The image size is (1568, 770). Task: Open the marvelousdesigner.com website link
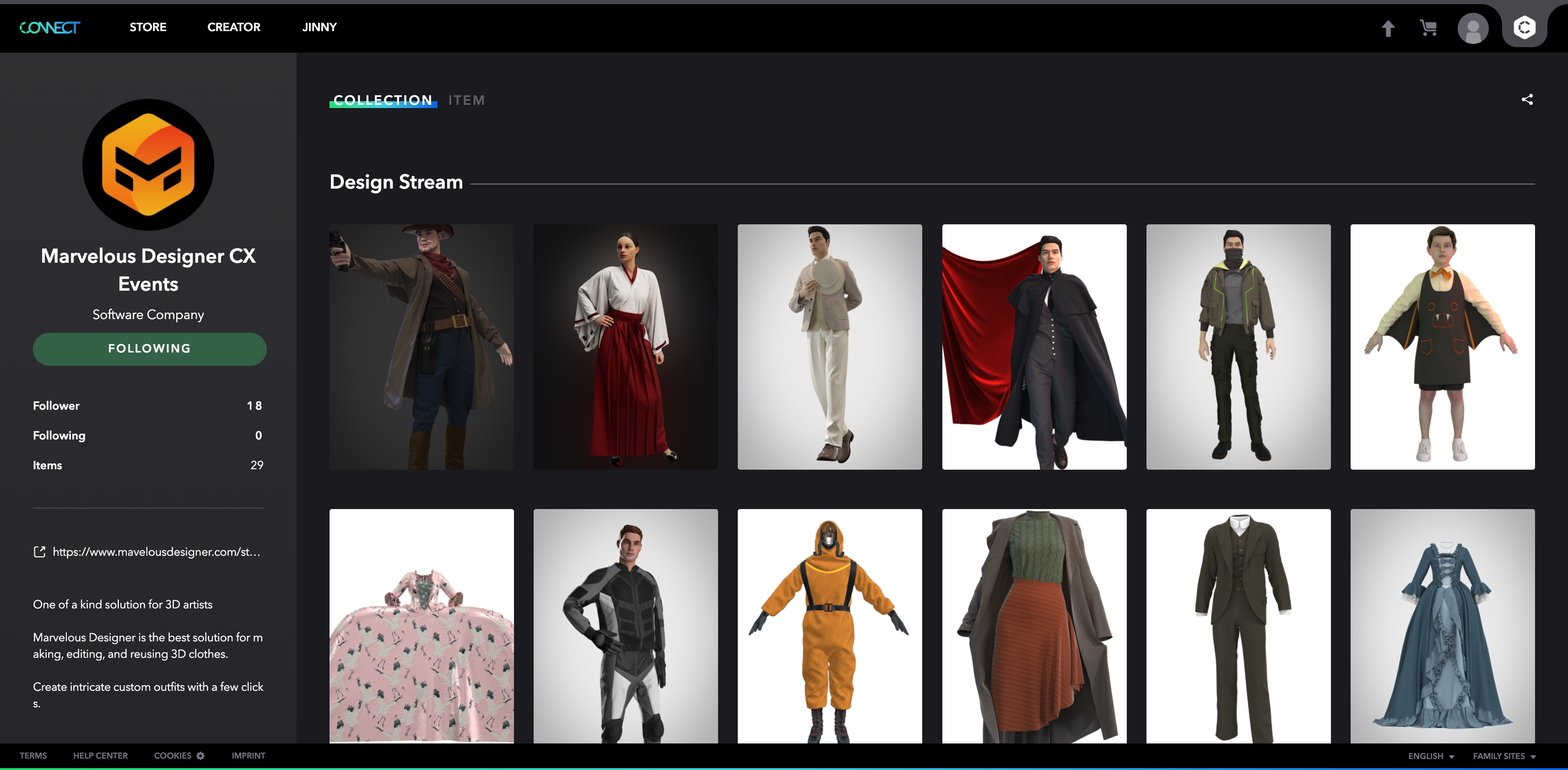pos(157,552)
